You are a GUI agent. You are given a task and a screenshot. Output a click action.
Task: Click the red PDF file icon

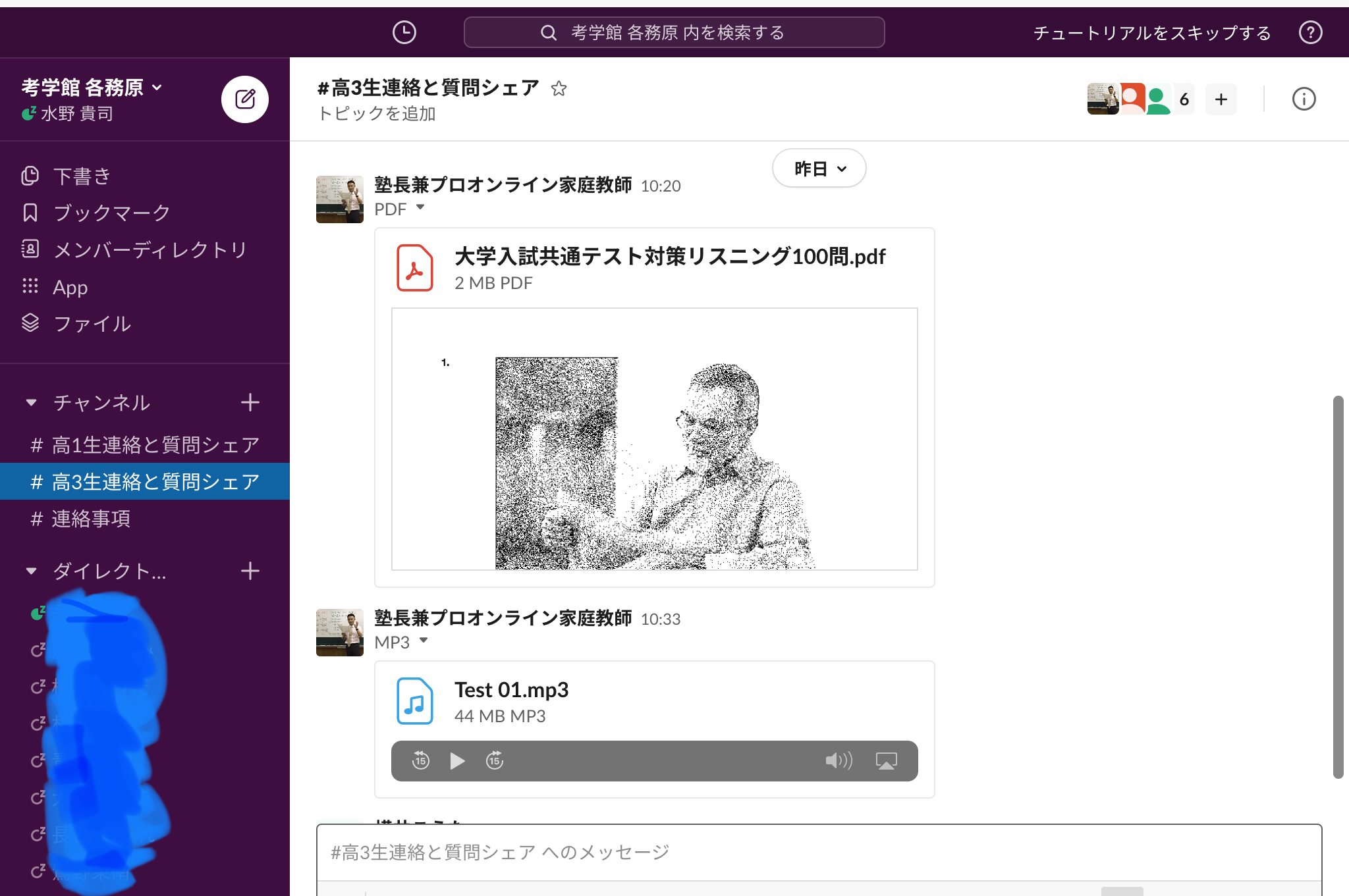[415, 268]
